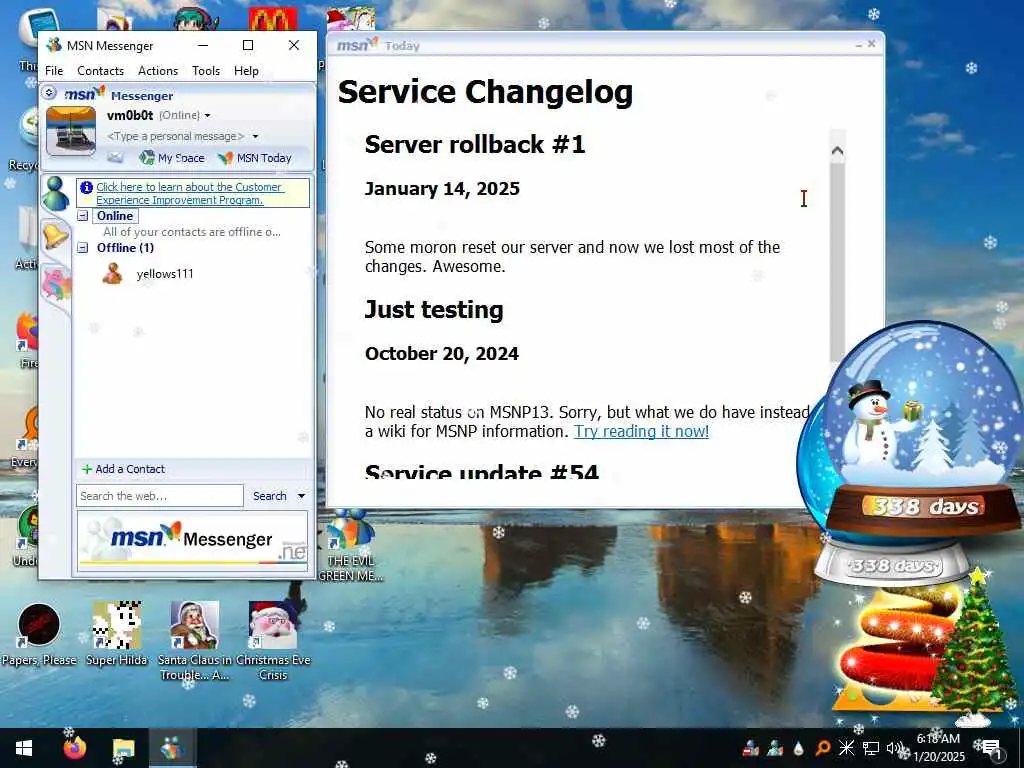Open the Windows Start menu
Viewport: 1024px width, 768px height.
[x=24, y=748]
